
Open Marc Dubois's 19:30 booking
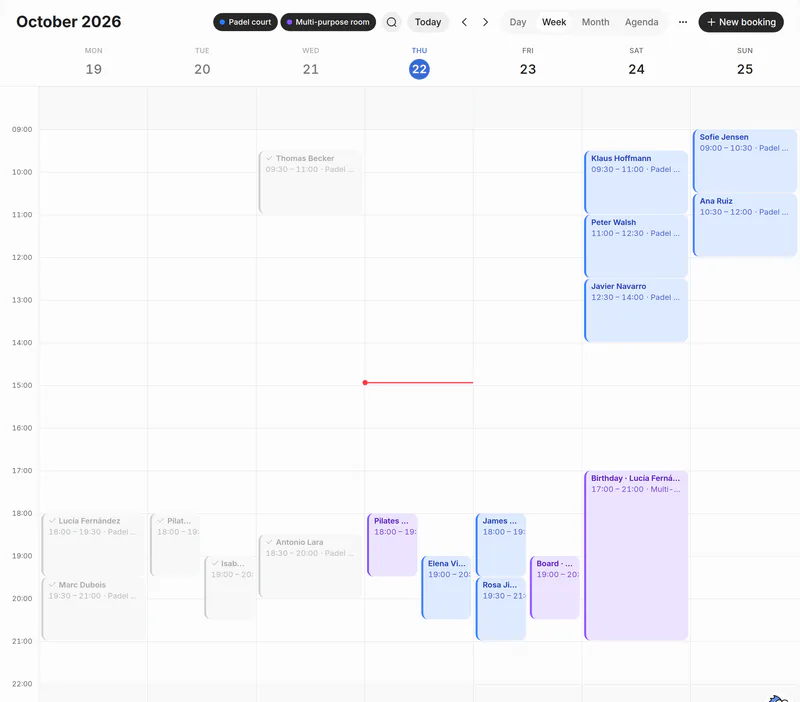point(93,609)
